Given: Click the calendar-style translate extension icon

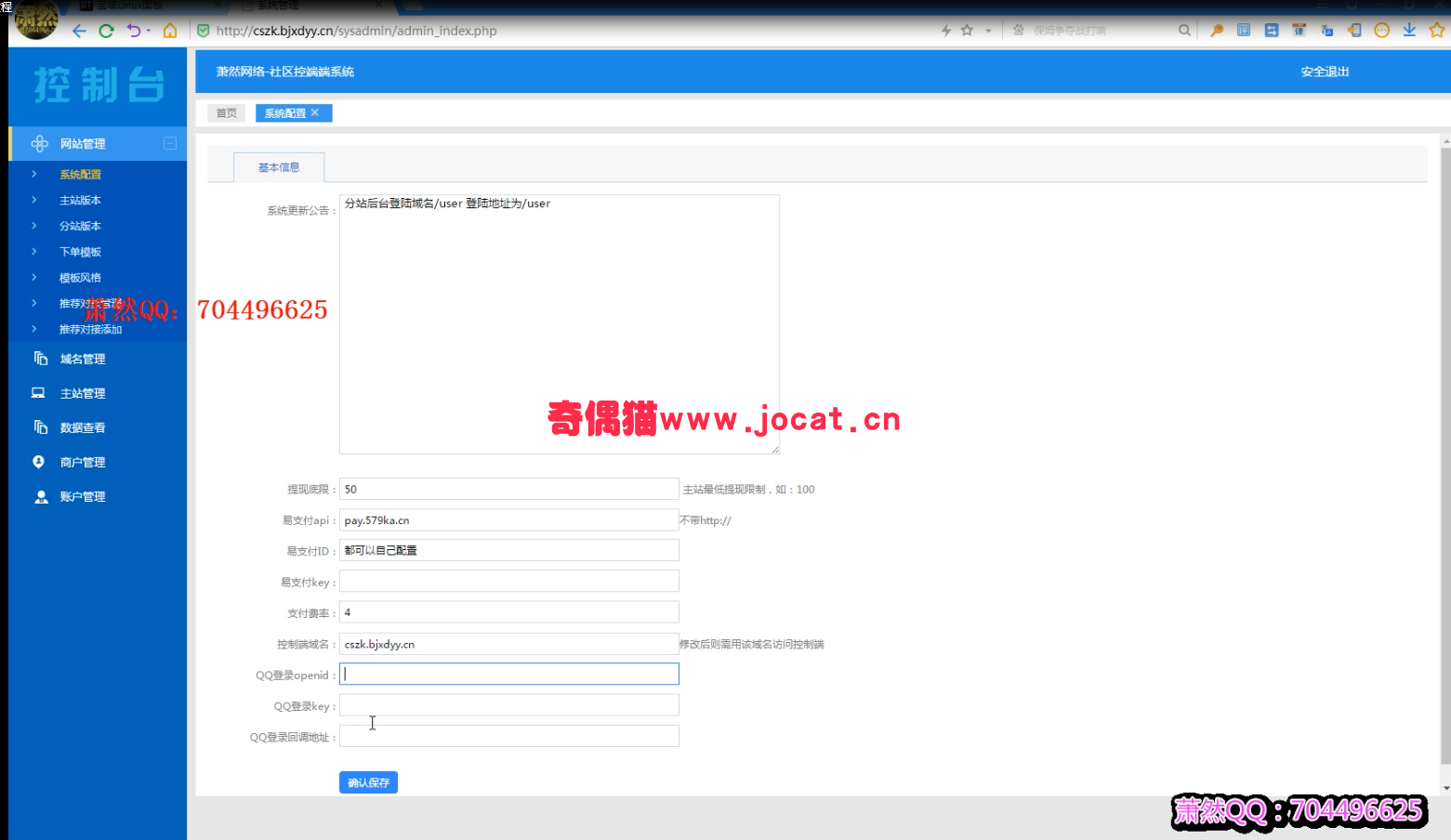Looking at the screenshot, I should coord(1299,31).
